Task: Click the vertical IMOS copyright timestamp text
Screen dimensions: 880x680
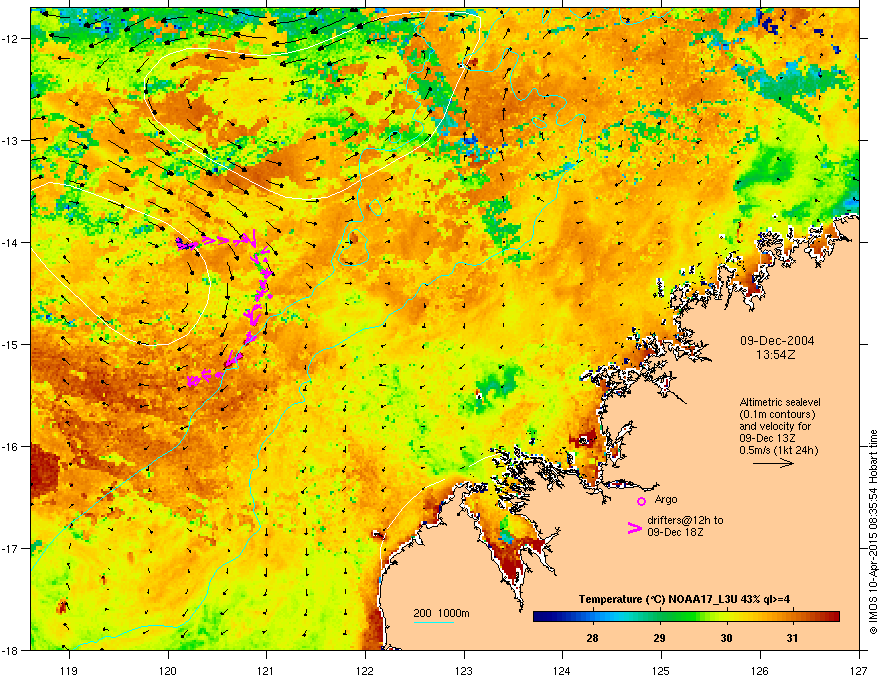Action: click(873, 532)
